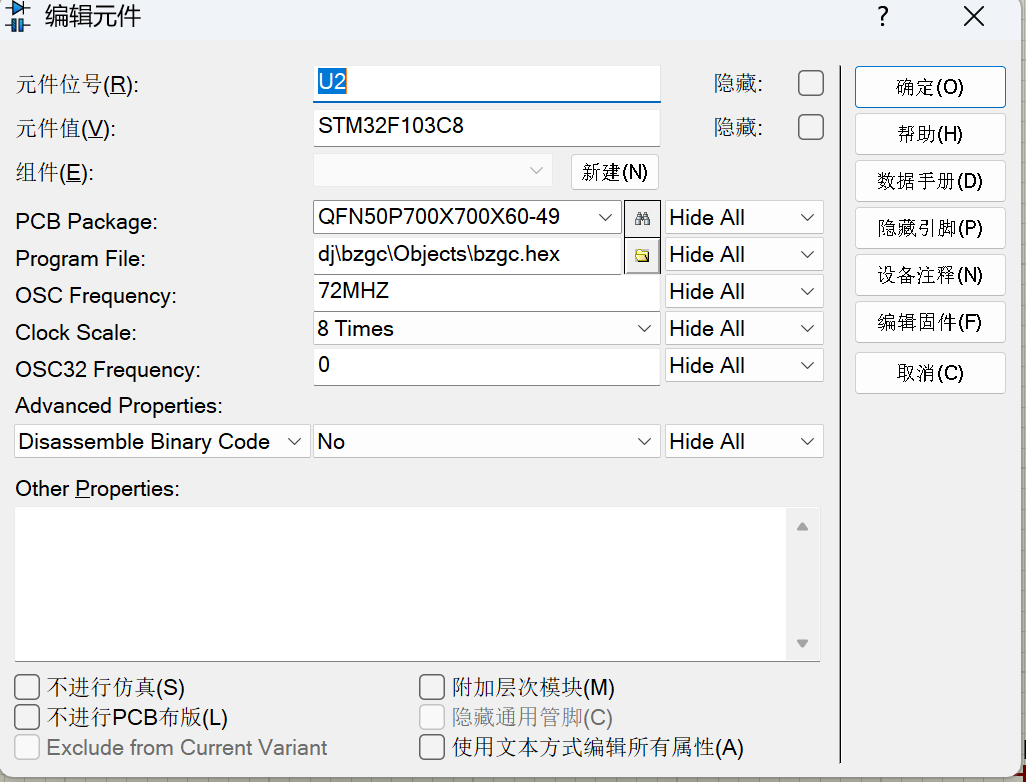Click 编辑固件(F) button
Image resolution: width=1026 pixels, height=782 pixels.
(x=930, y=323)
